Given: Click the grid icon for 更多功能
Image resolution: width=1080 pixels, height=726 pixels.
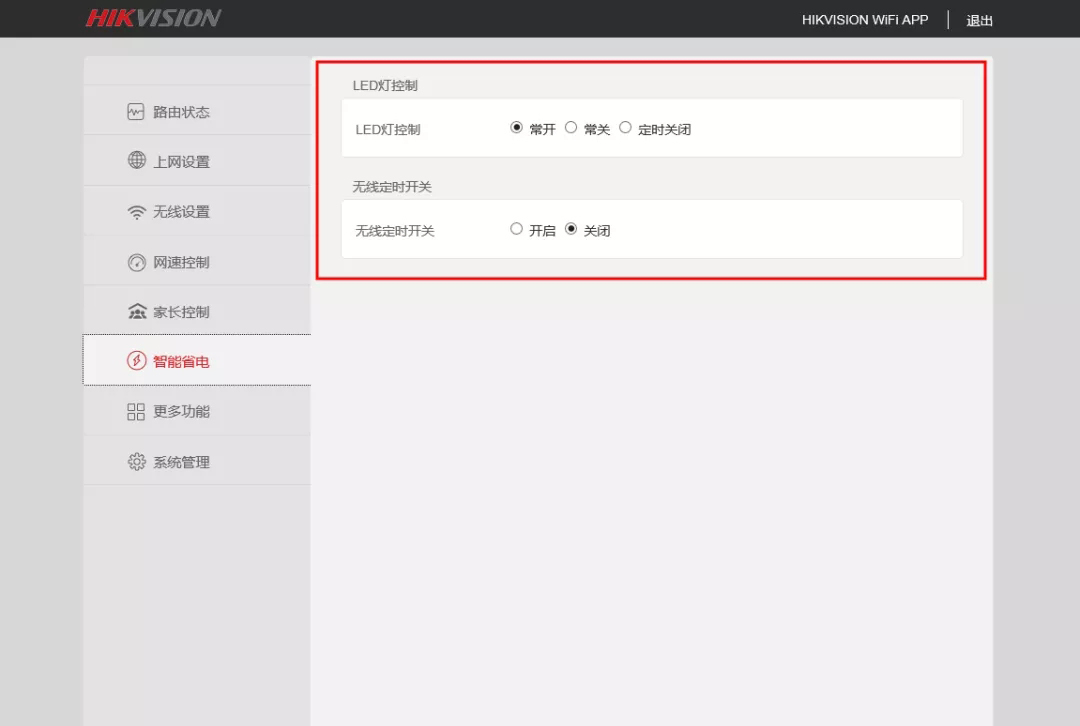Looking at the screenshot, I should click(x=136, y=412).
